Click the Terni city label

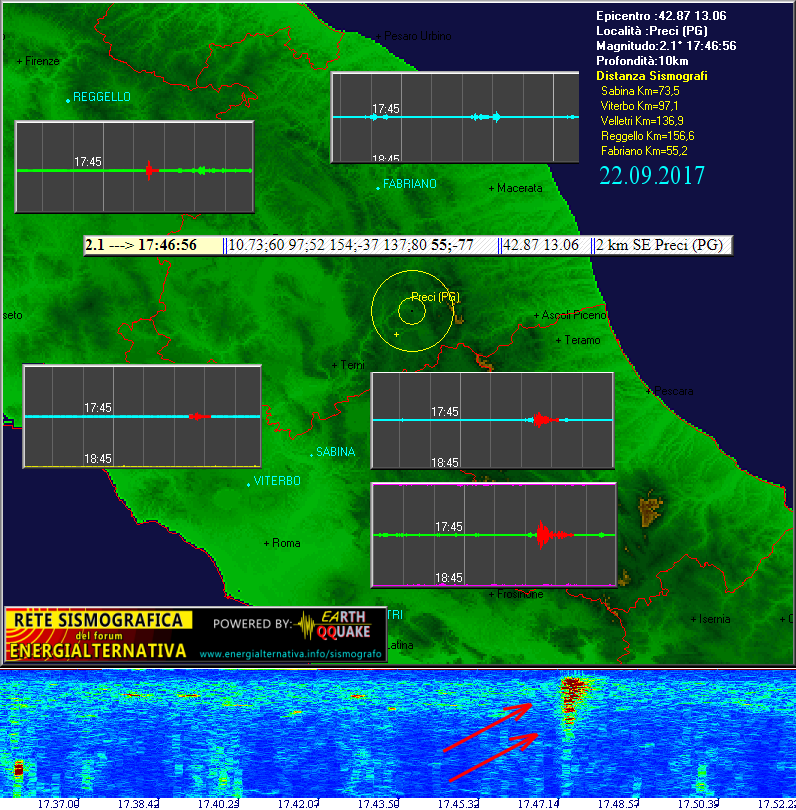click(x=352, y=365)
